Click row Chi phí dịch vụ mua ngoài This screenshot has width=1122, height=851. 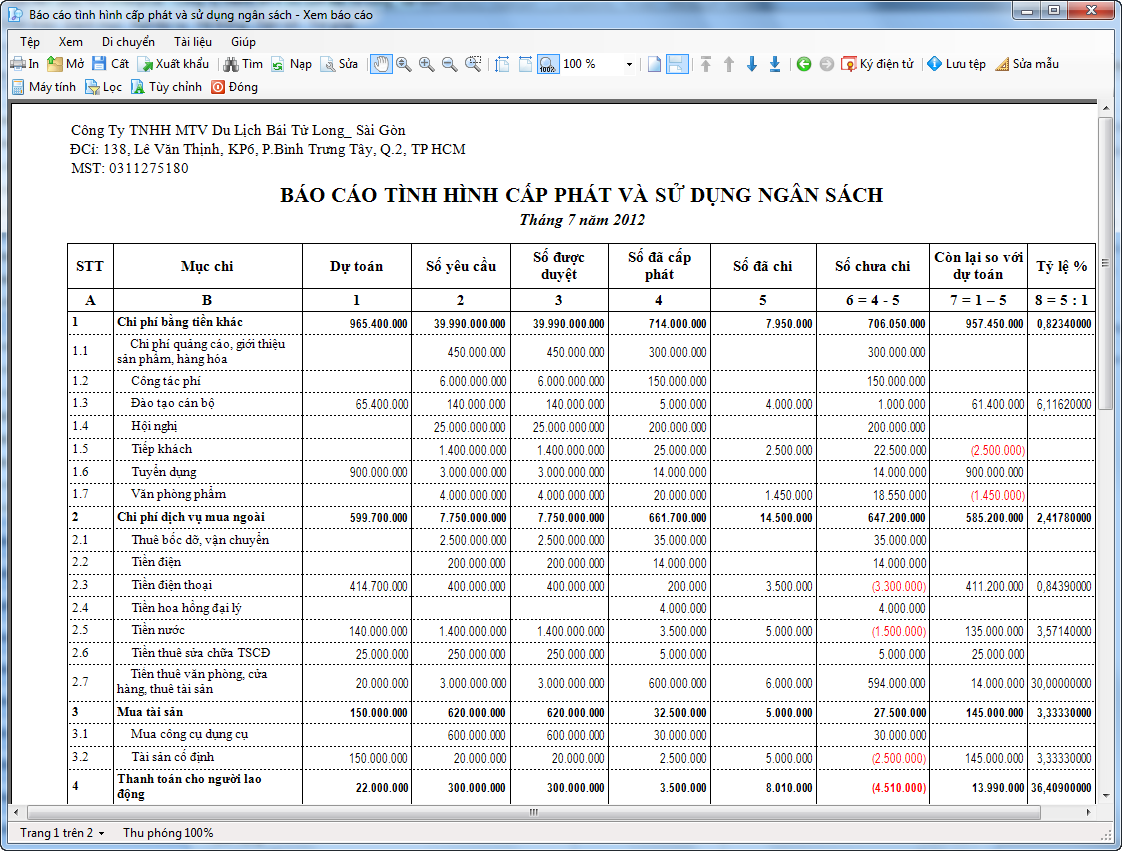pos(581,517)
